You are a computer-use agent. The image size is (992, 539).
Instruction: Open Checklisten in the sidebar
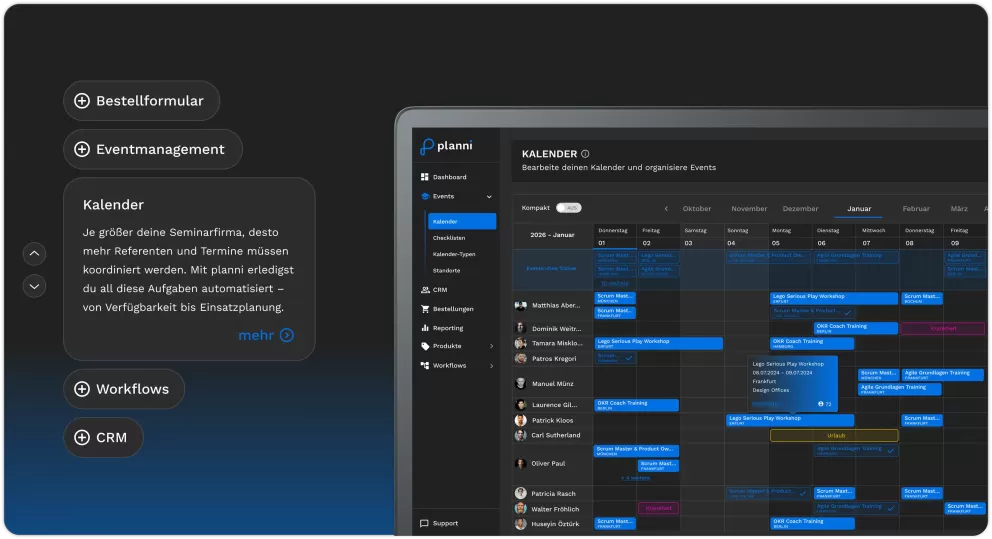pyautogui.click(x=449, y=238)
